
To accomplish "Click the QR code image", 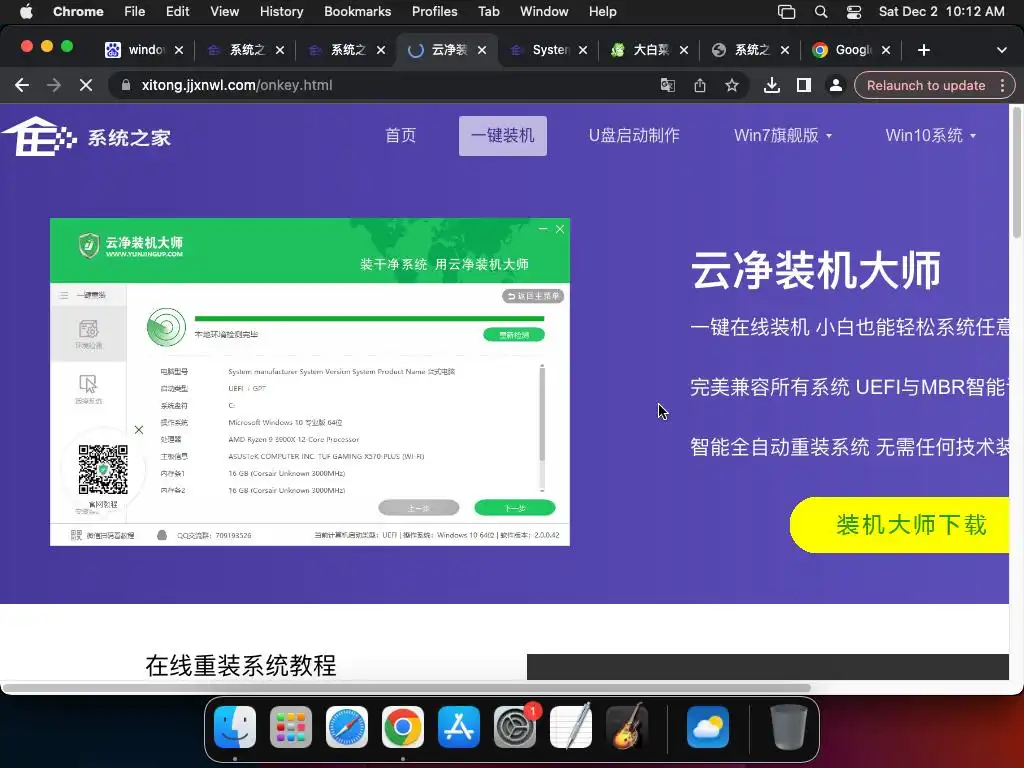I will pyautogui.click(x=103, y=470).
